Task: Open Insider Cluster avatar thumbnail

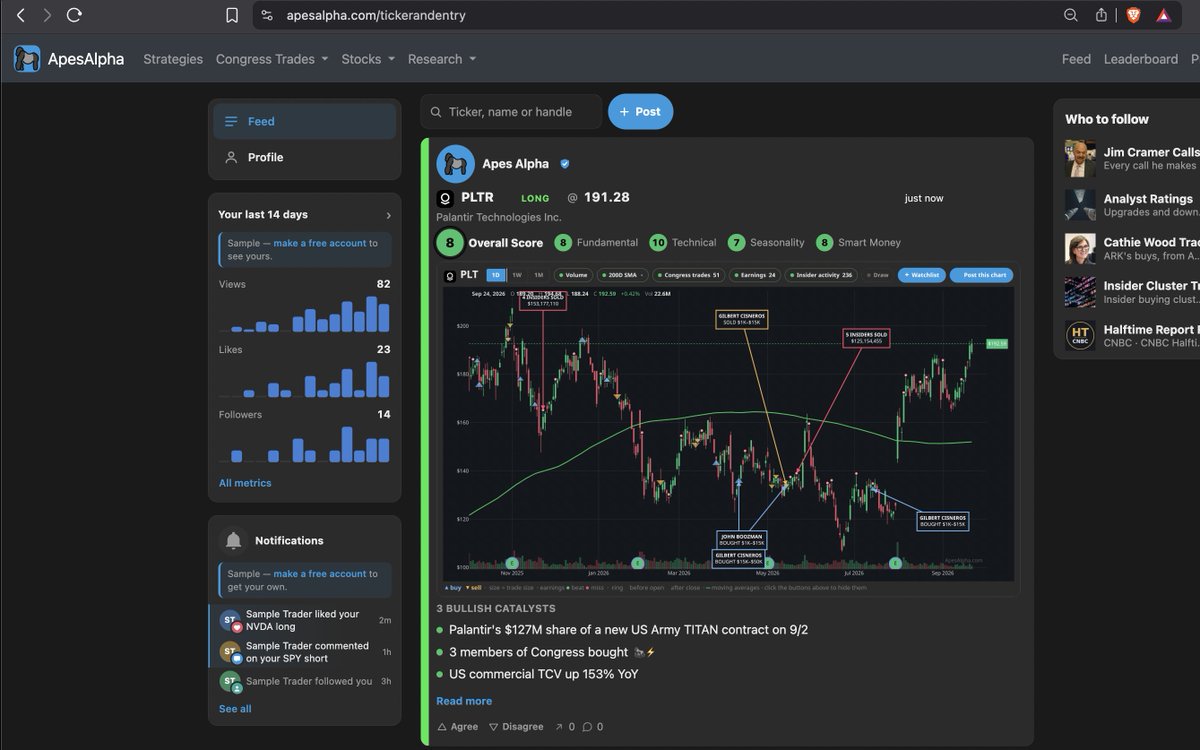Action: [x=1080, y=292]
